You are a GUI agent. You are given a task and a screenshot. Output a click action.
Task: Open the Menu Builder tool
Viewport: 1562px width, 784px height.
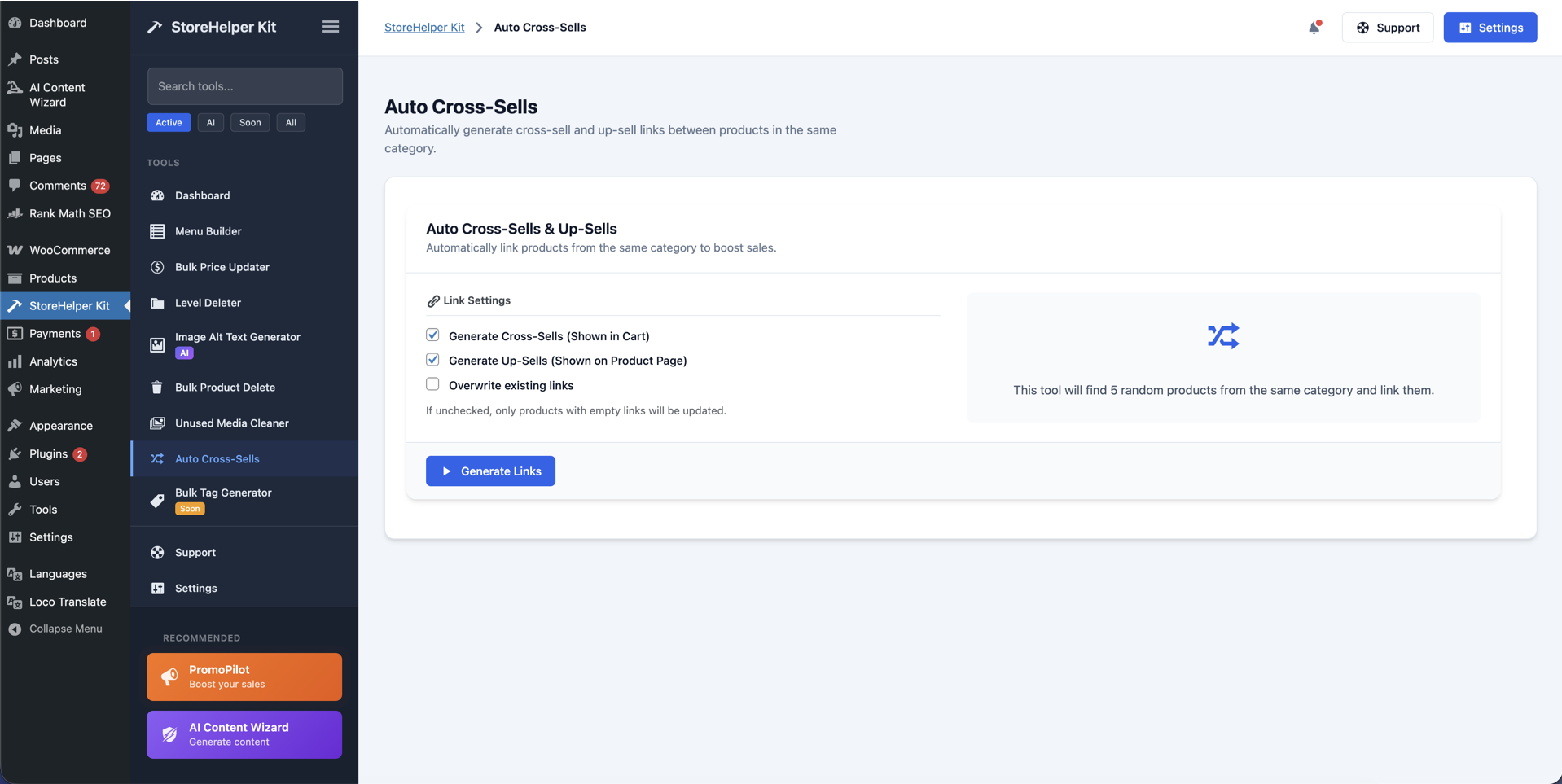click(208, 231)
